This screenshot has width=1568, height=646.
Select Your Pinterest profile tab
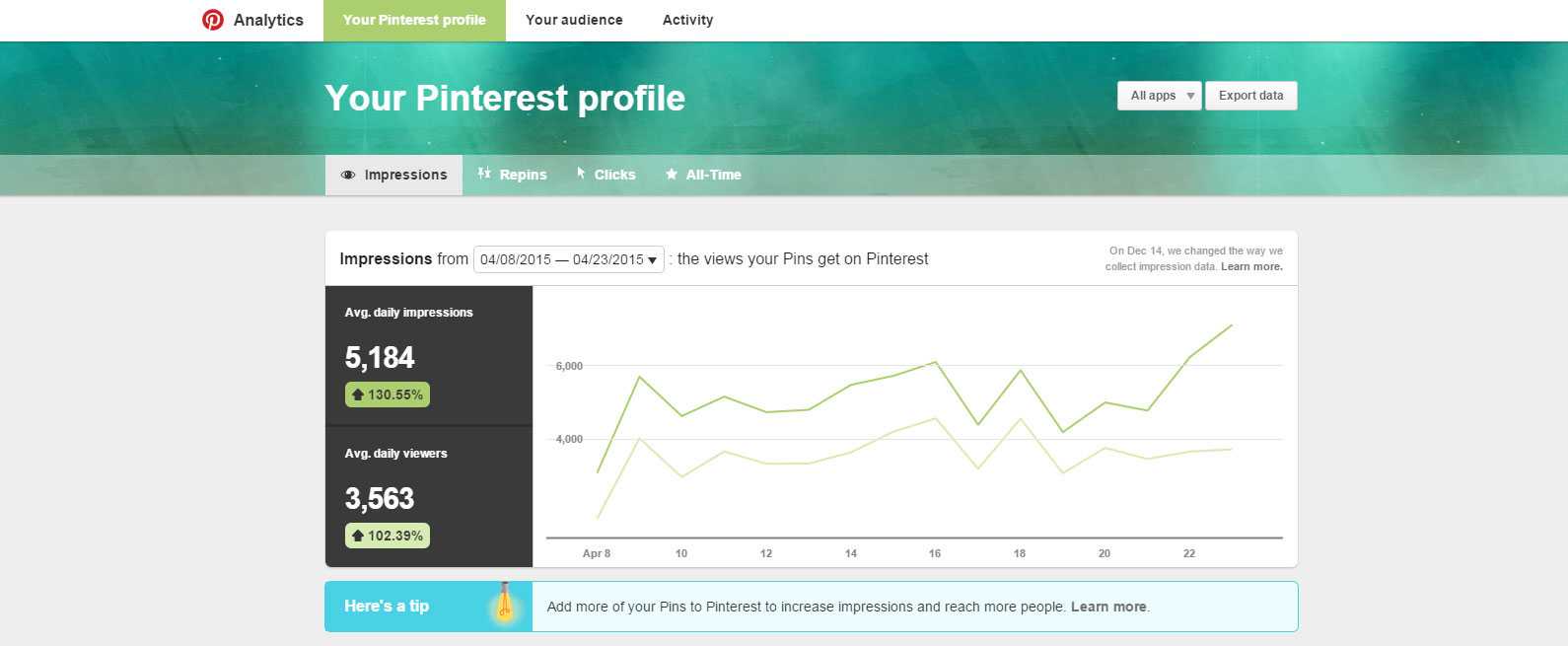click(414, 20)
